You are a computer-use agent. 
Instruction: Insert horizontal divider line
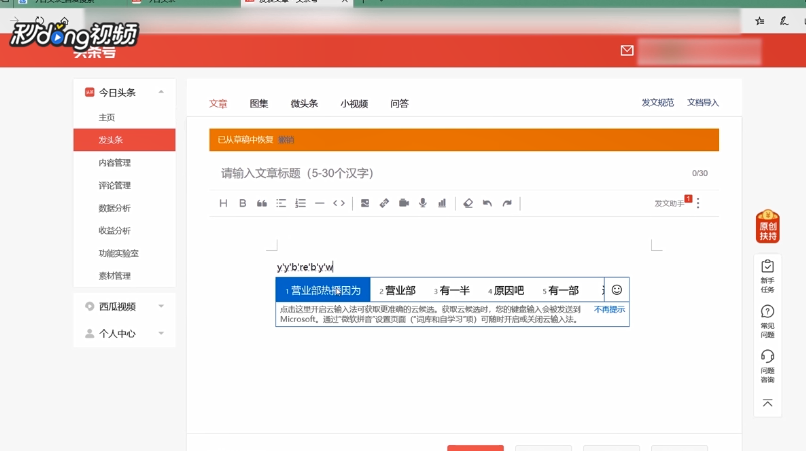[x=319, y=203]
